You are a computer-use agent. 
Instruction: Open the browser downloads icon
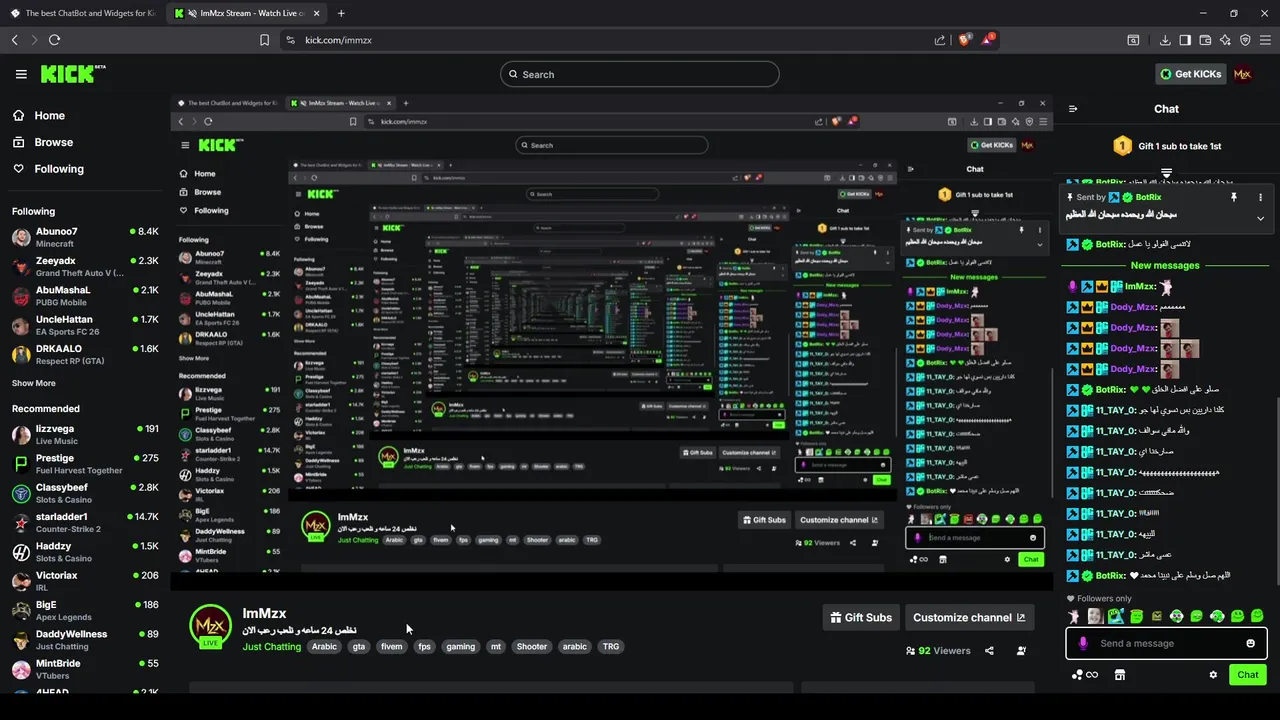pos(1165,40)
